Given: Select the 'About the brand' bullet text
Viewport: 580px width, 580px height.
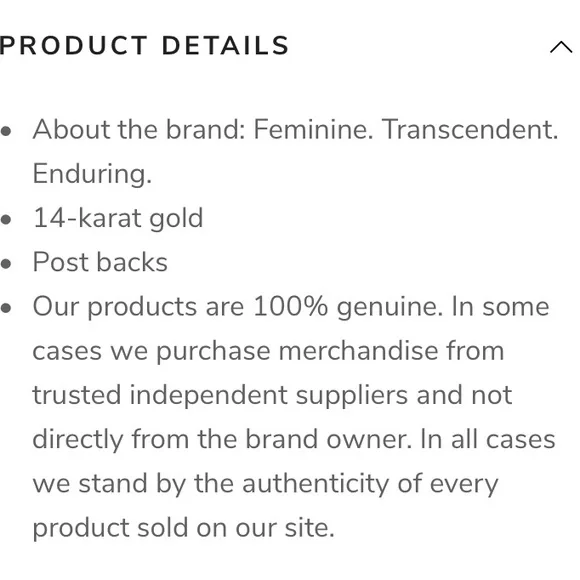Looking at the screenshot, I should coord(295,151).
